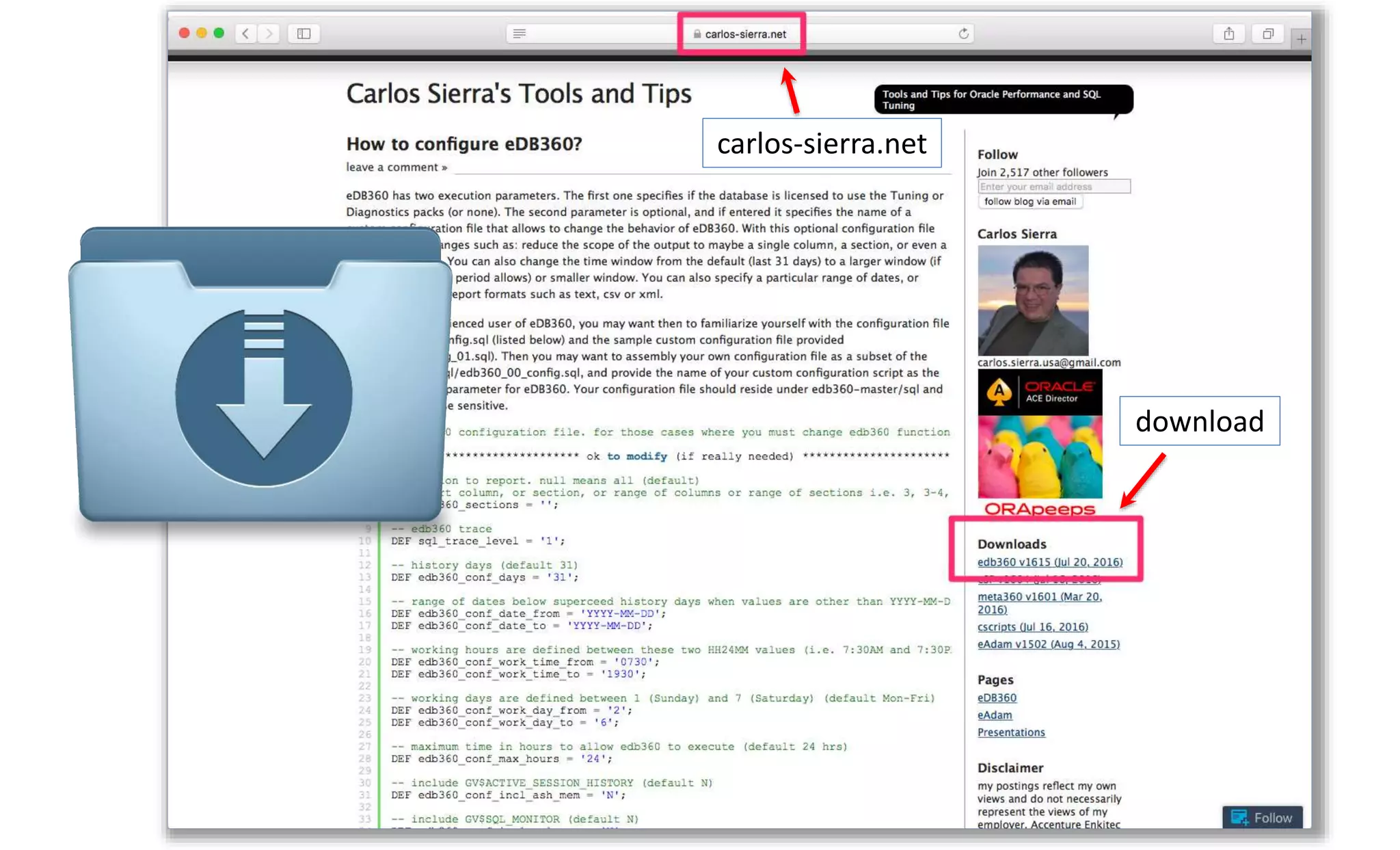Download meta360 v1601 (Mar 20, 2016)
1400x850 pixels.
point(1040,602)
